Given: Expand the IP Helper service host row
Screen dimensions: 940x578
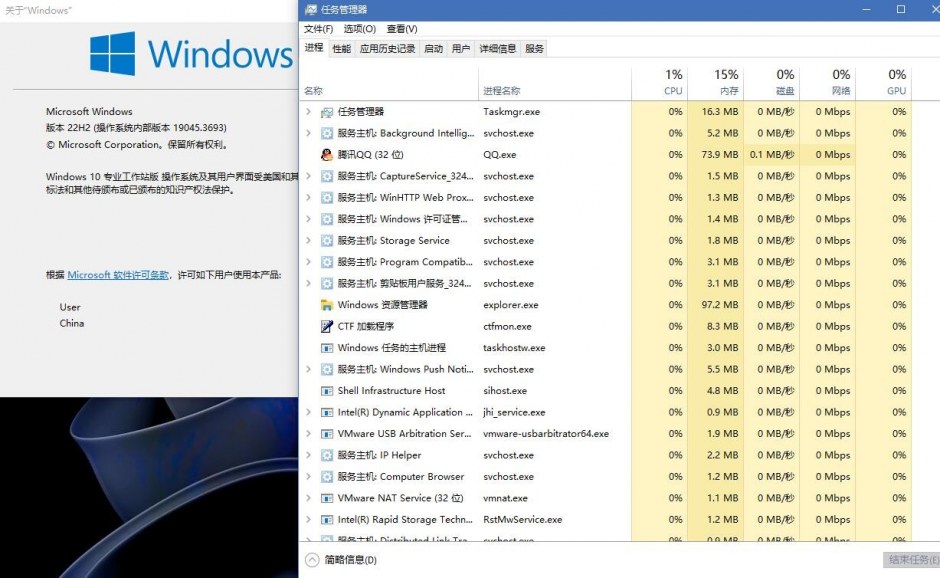Looking at the screenshot, I should tap(308, 455).
